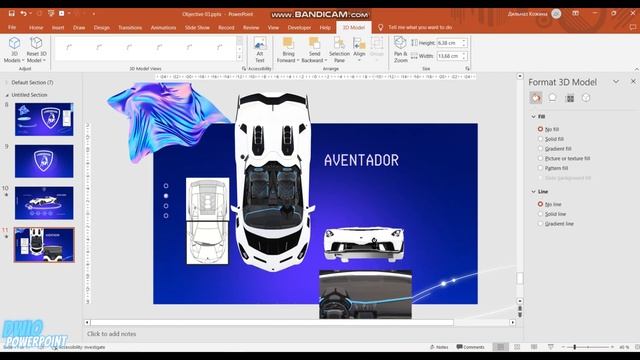Click the zoom out minus button
This screenshot has width=640, height=360.
(563, 347)
